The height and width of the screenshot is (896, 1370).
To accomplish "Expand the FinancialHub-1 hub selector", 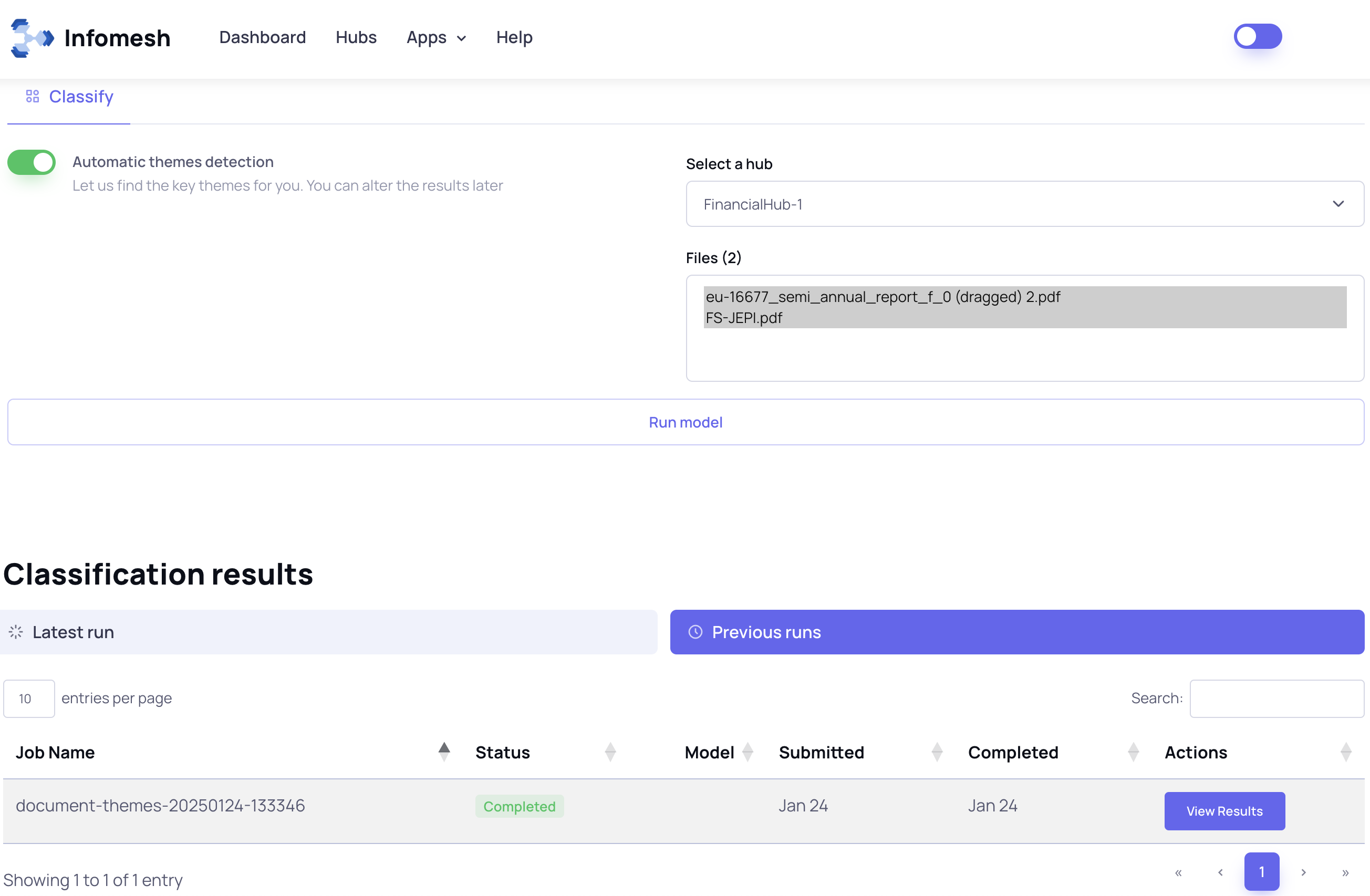I will (1024, 204).
